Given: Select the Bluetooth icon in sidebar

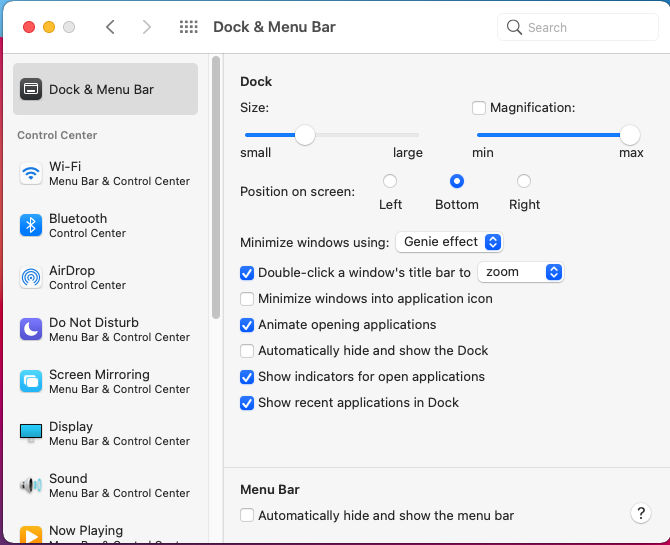Looking at the screenshot, I should 31,226.
